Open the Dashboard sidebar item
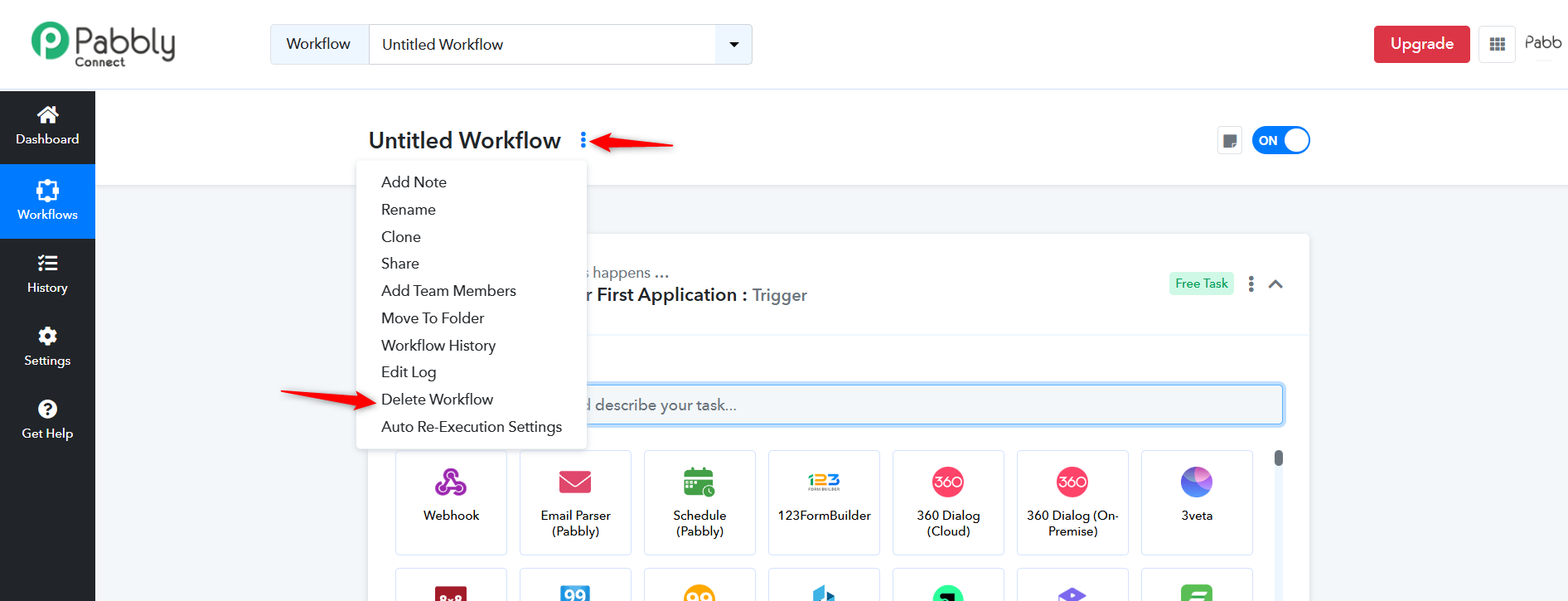Screen dimensions: 1568x601 [47, 127]
